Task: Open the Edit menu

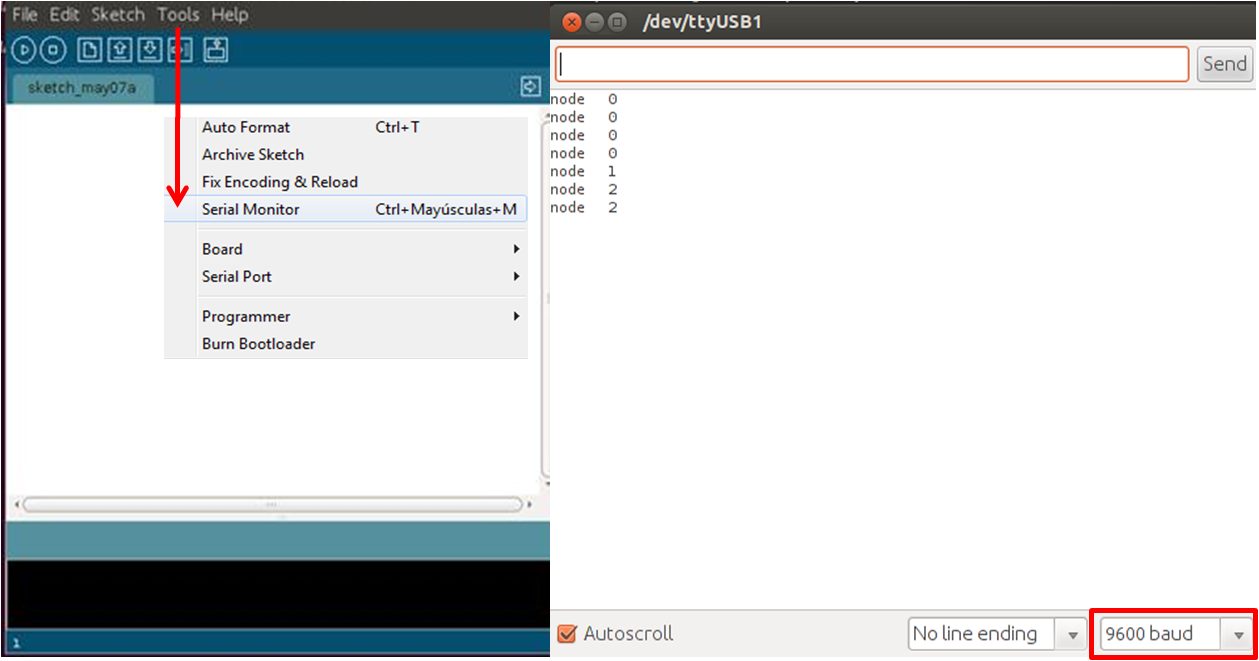Action: pos(64,15)
